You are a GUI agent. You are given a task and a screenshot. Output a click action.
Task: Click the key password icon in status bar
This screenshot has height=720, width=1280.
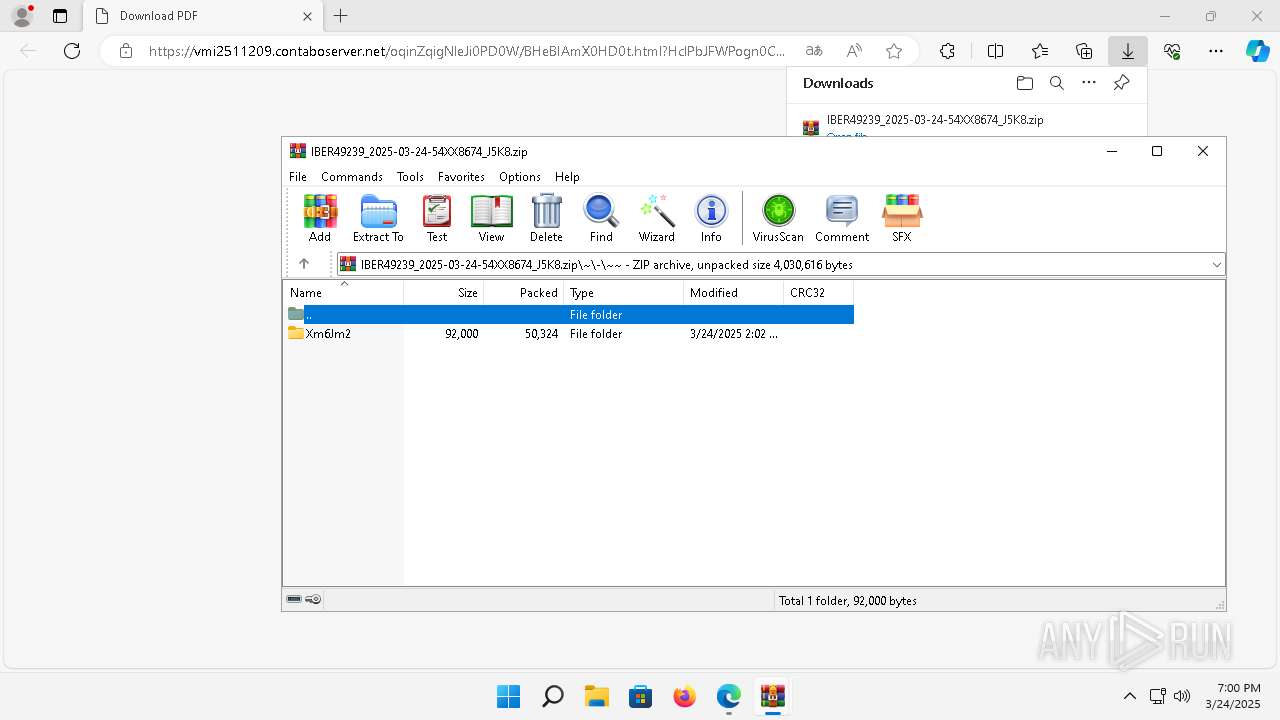[x=314, y=600]
